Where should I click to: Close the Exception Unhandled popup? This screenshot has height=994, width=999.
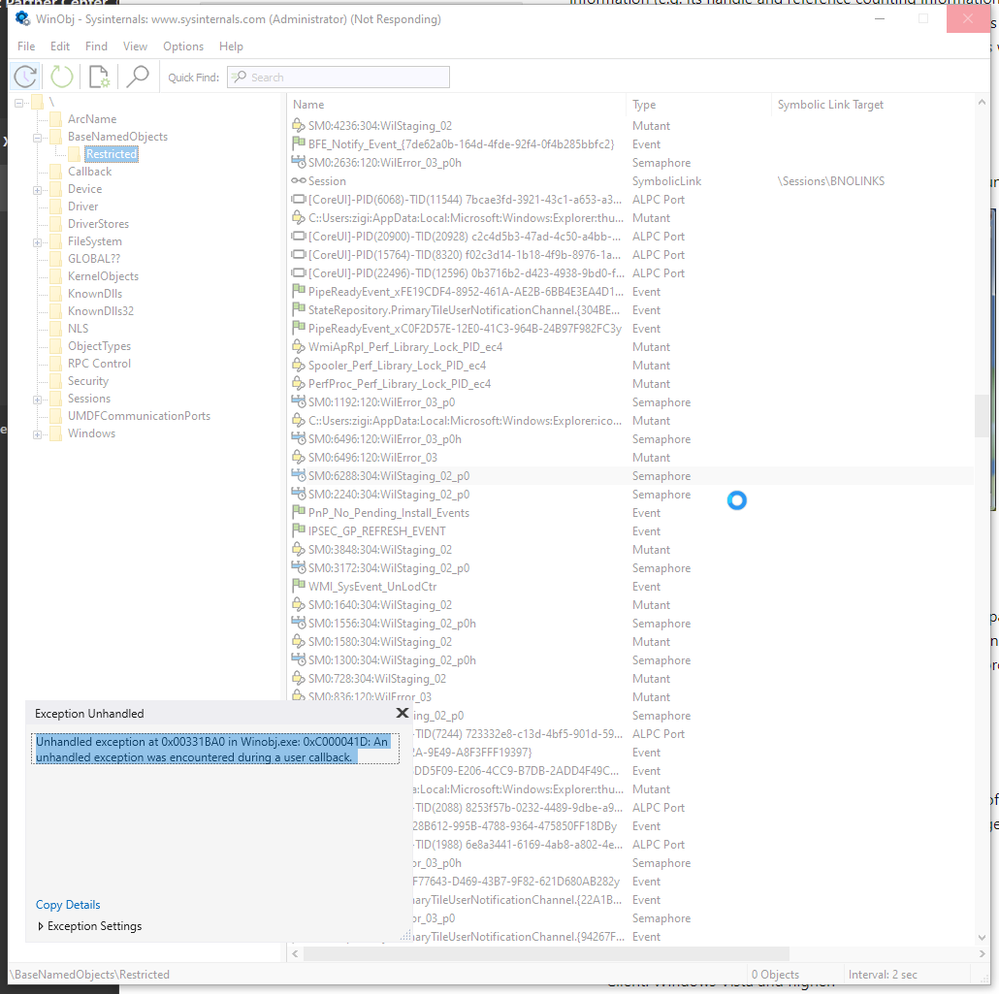click(402, 713)
